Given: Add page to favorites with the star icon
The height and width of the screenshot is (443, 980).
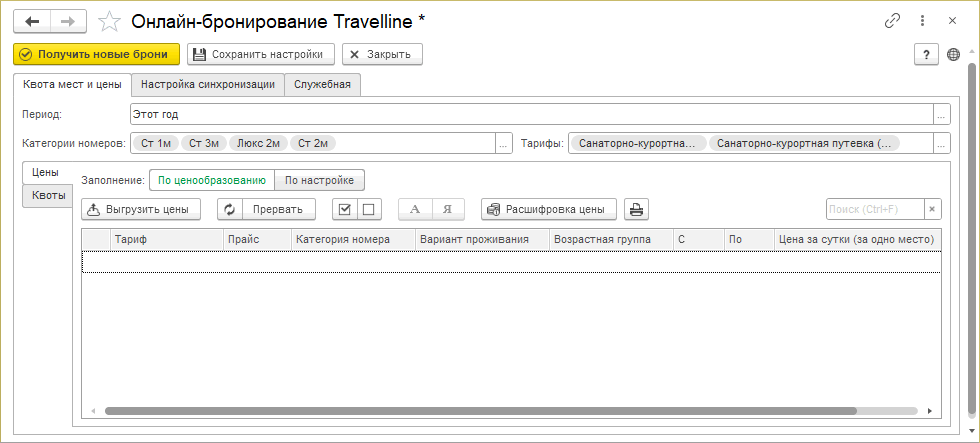Looking at the screenshot, I should coord(110,21).
